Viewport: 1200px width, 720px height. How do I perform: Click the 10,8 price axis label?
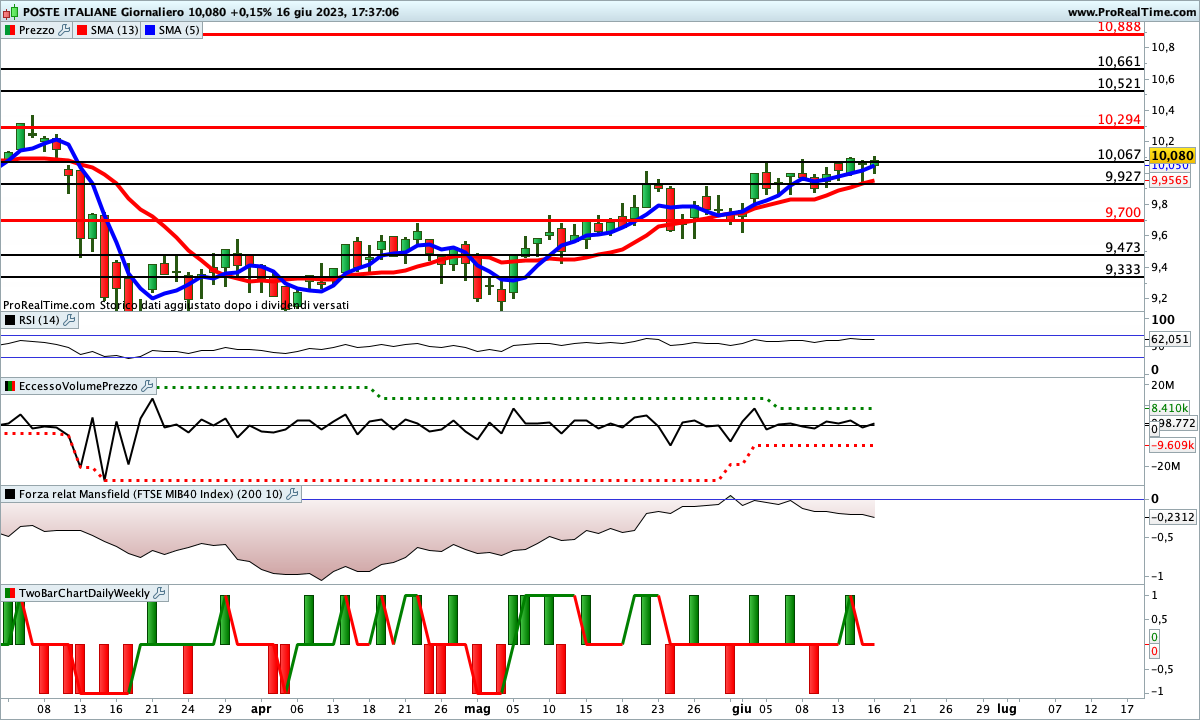coord(1162,47)
